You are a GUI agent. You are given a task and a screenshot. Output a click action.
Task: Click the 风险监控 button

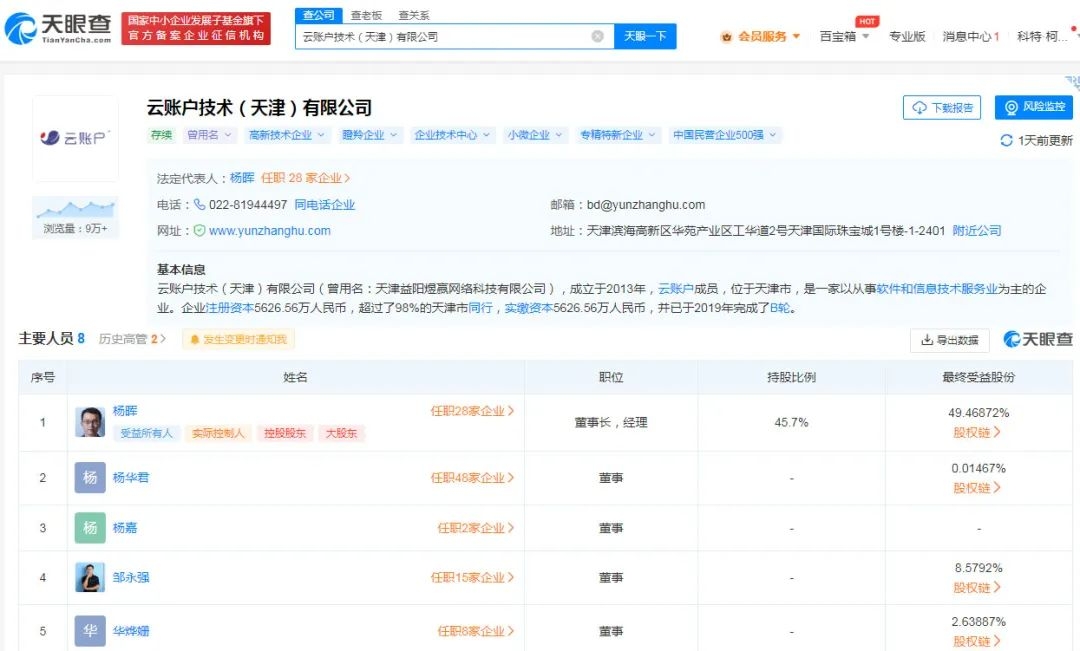1034,107
